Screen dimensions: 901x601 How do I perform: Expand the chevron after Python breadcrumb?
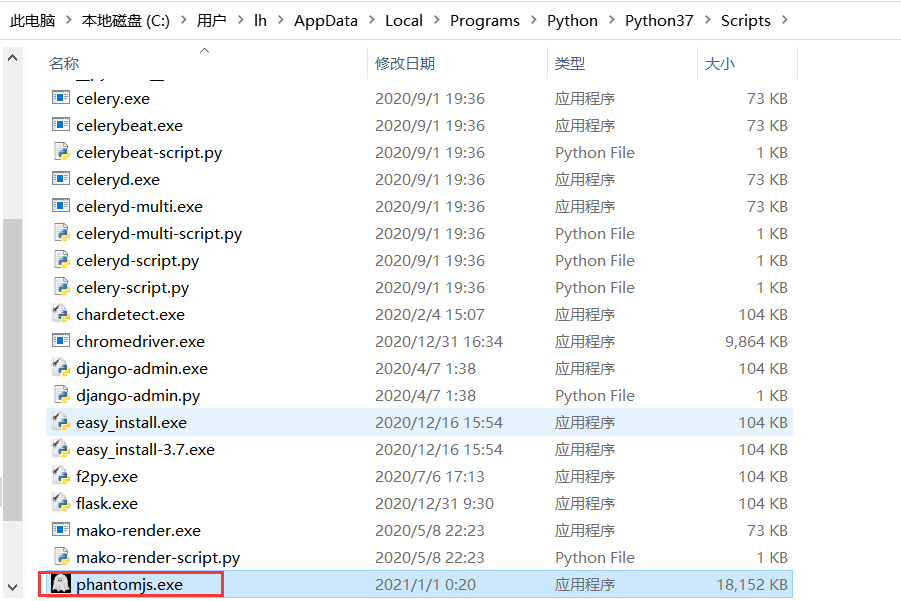point(611,20)
